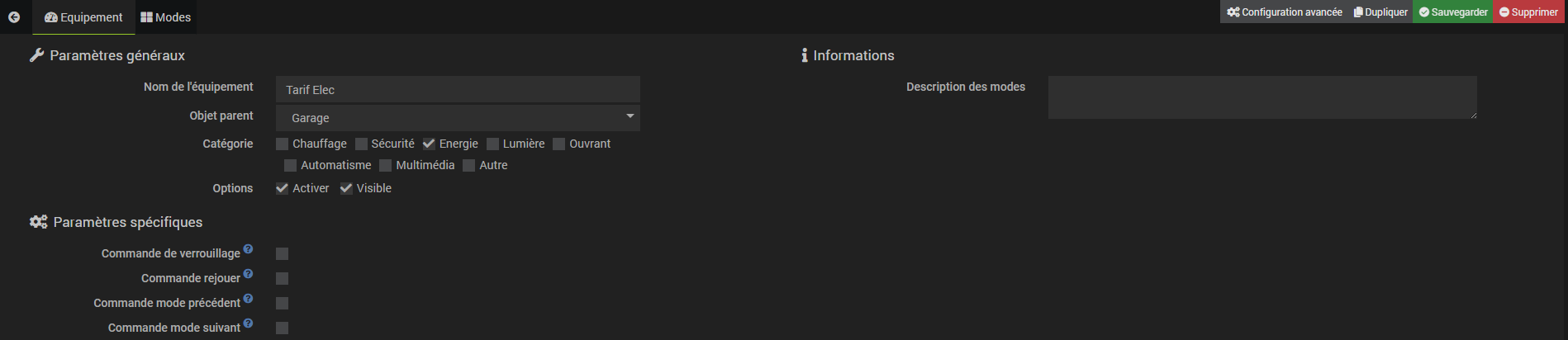The image size is (1568, 340).
Task: Toggle the Visible option checkbox
Action: pyautogui.click(x=347, y=189)
